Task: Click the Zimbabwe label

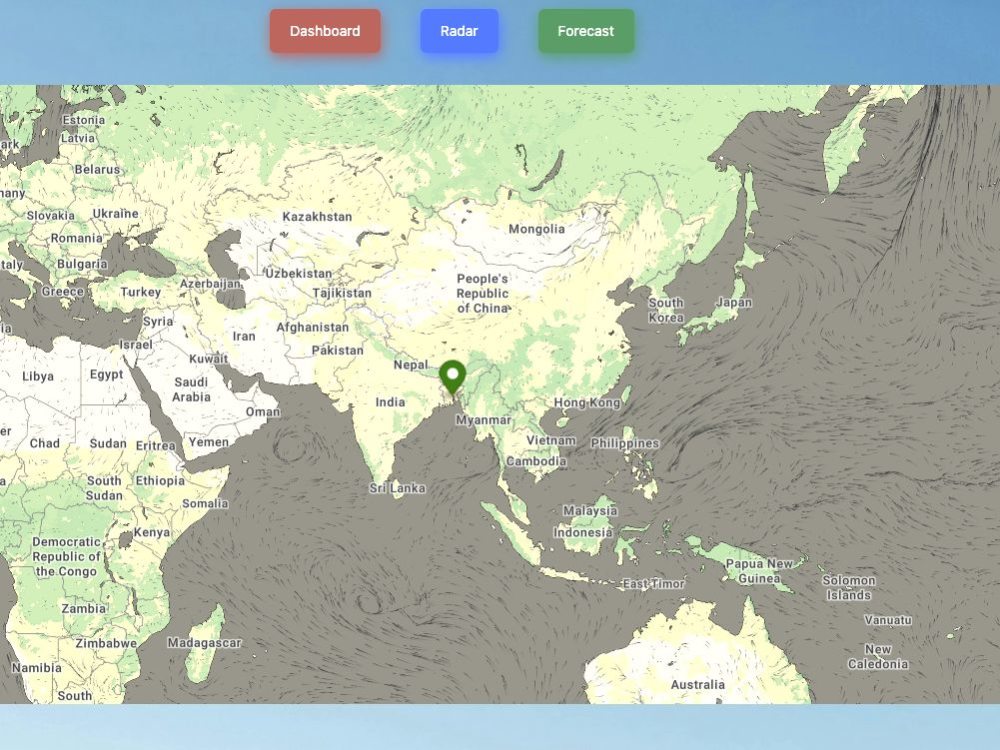Action: click(106, 643)
